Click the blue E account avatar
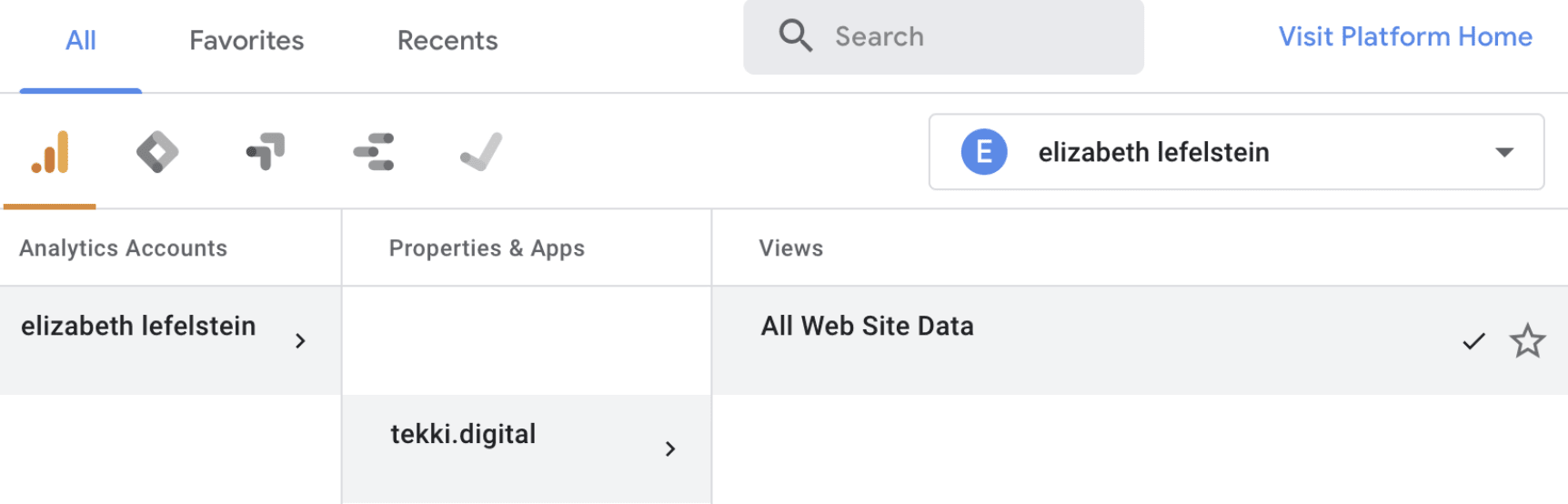Image resolution: width=1568 pixels, height=504 pixels. click(984, 152)
